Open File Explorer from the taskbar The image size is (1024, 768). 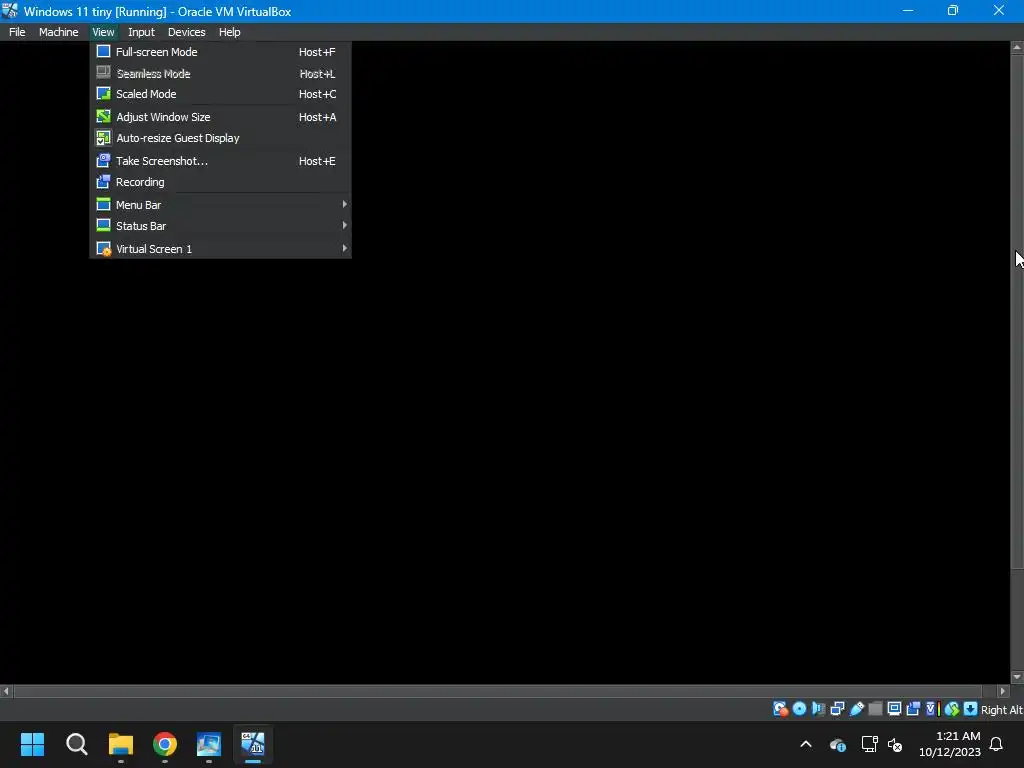(121, 744)
